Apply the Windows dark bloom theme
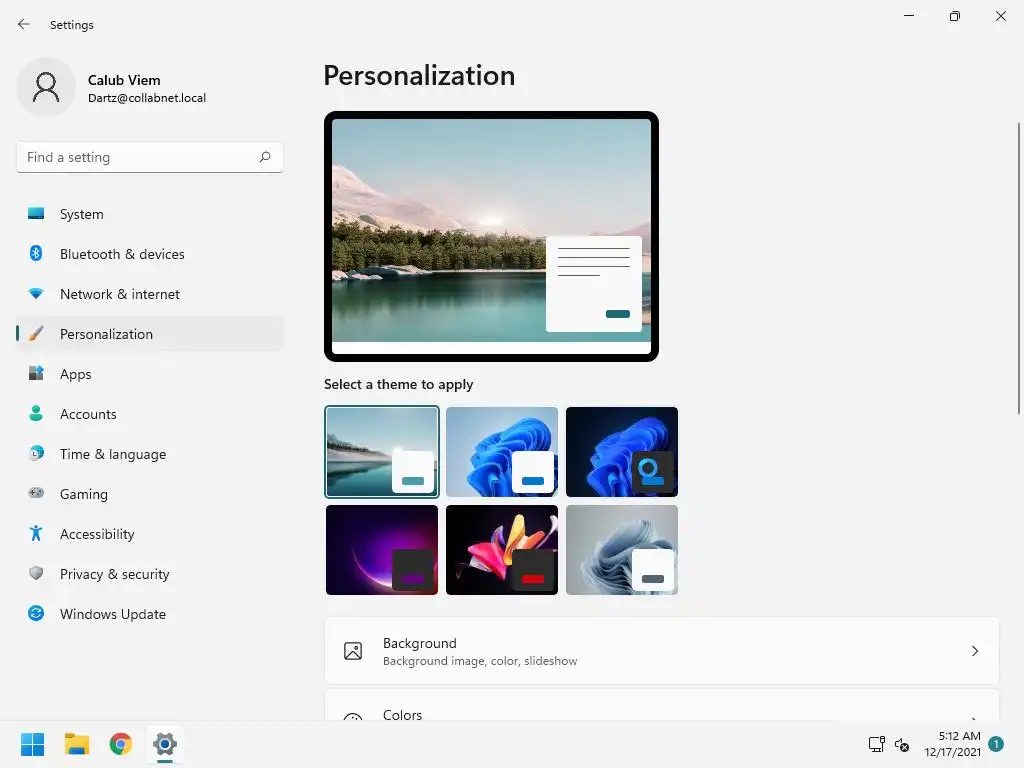Screen dimensions: 1024x768 tap(622, 452)
